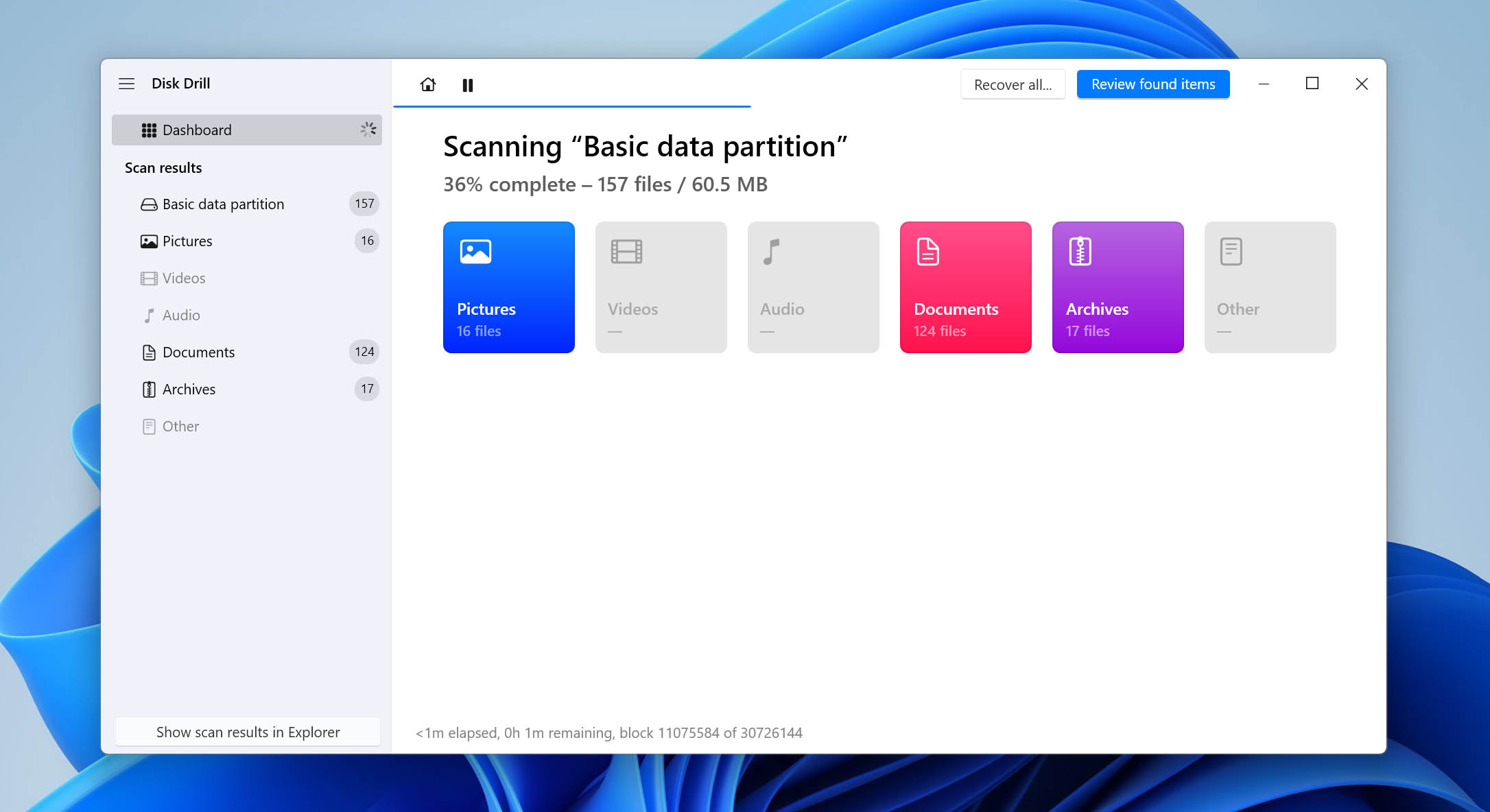Click the sidebar Pictures image icon
The width and height of the screenshot is (1490, 812).
tap(149, 241)
